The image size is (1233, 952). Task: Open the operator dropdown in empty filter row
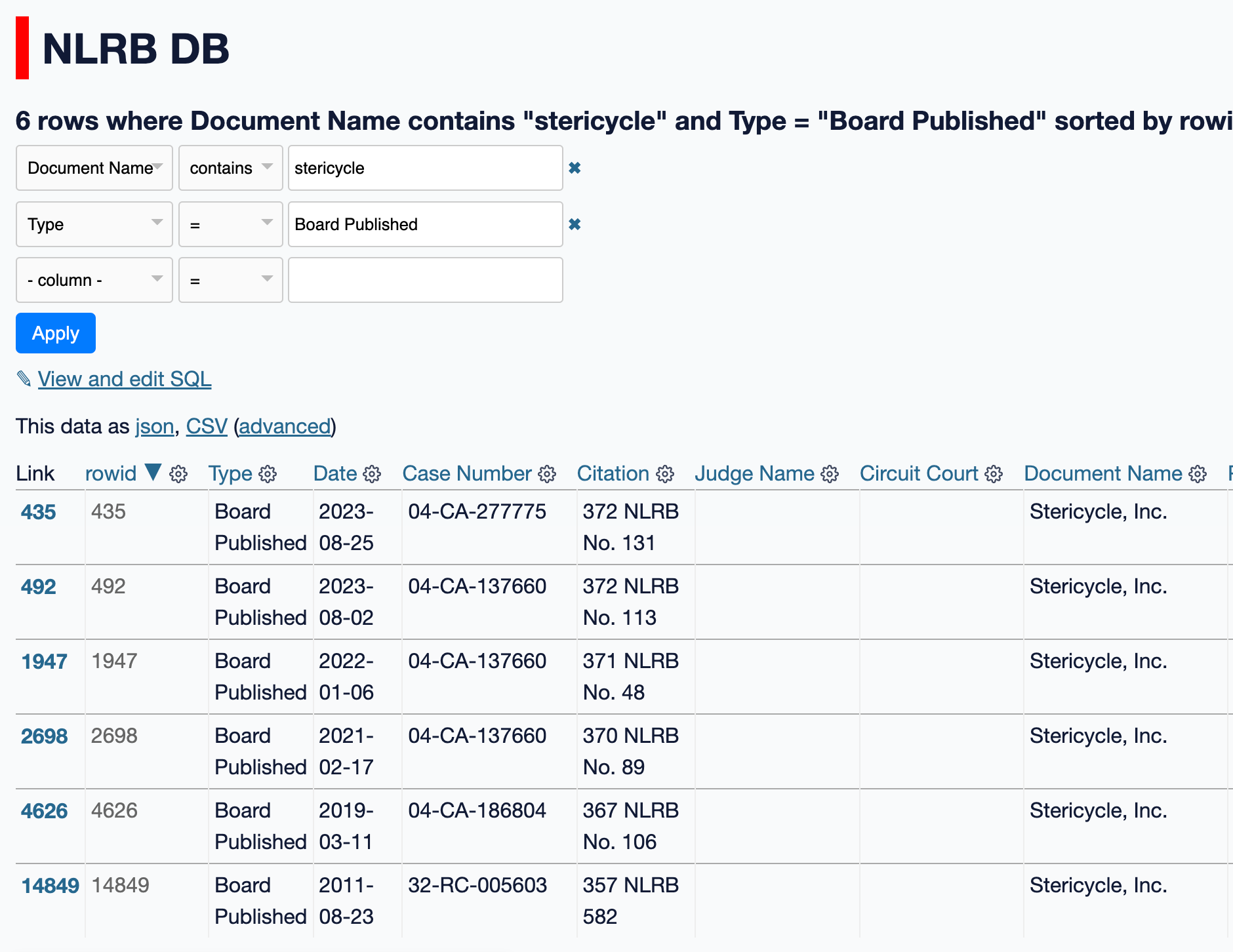tap(231, 280)
